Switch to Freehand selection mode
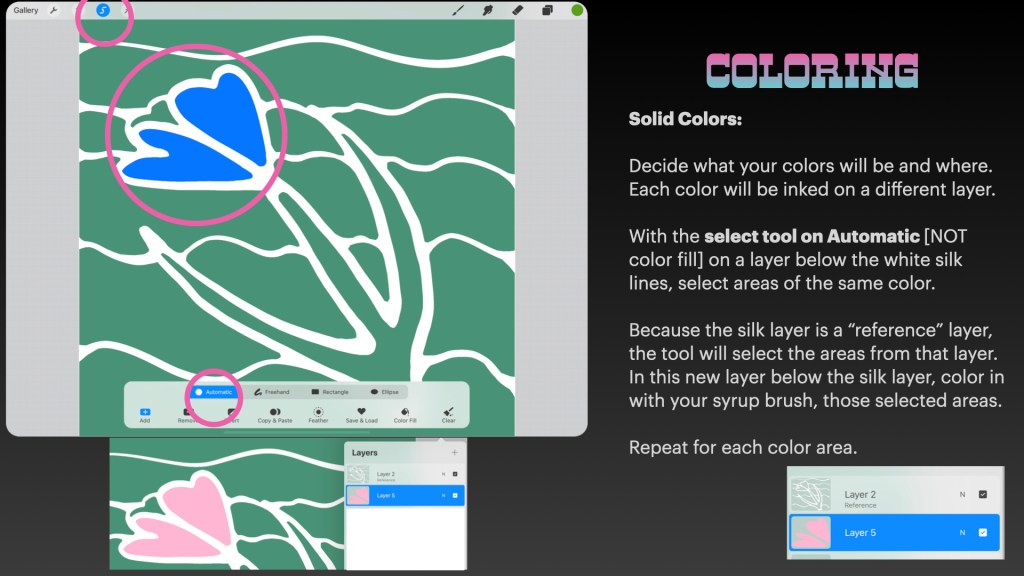Screen dimensions: 1024x576 tap(271, 392)
